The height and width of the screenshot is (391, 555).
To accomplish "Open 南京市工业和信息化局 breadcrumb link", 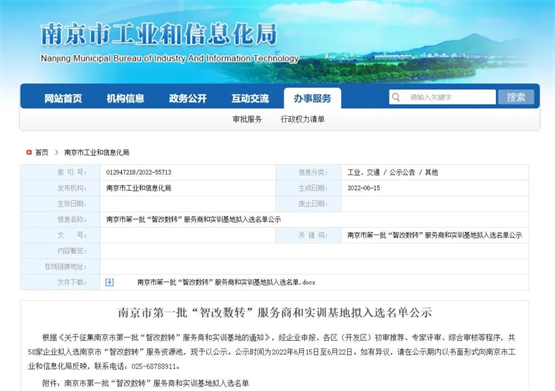I will [x=96, y=153].
